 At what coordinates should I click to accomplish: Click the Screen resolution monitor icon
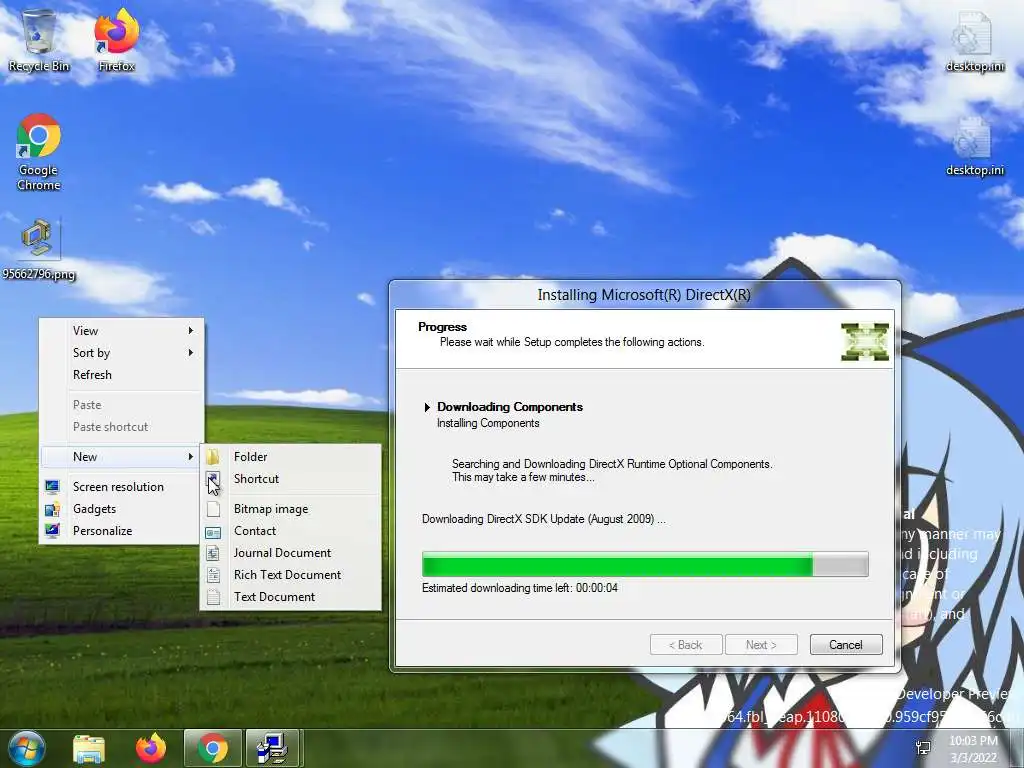[52, 487]
